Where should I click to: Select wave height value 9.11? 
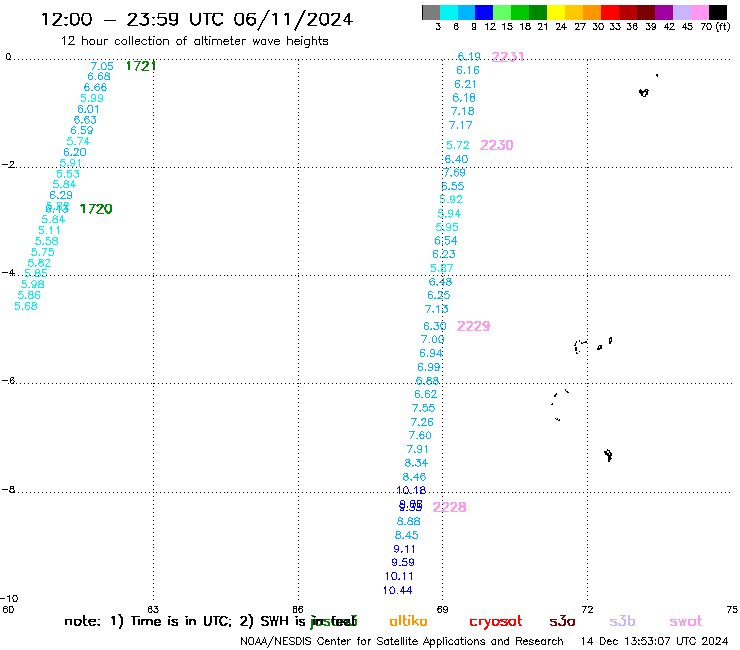pyautogui.click(x=404, y=549)
